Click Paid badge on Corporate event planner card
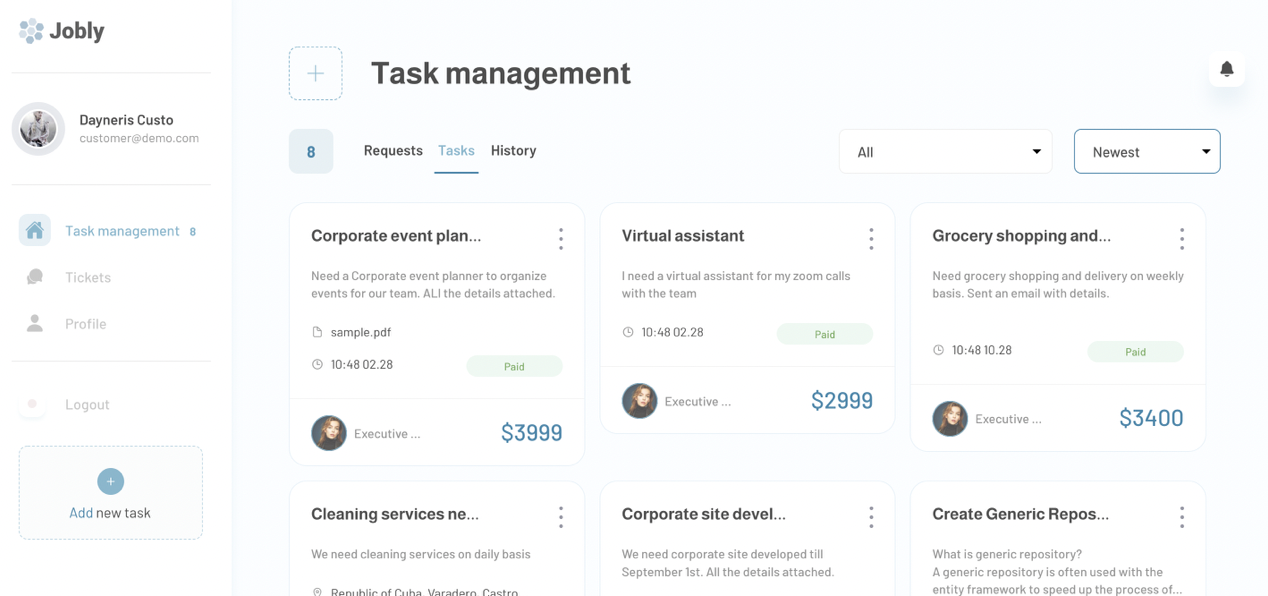1268x596 pixels. 514,367
